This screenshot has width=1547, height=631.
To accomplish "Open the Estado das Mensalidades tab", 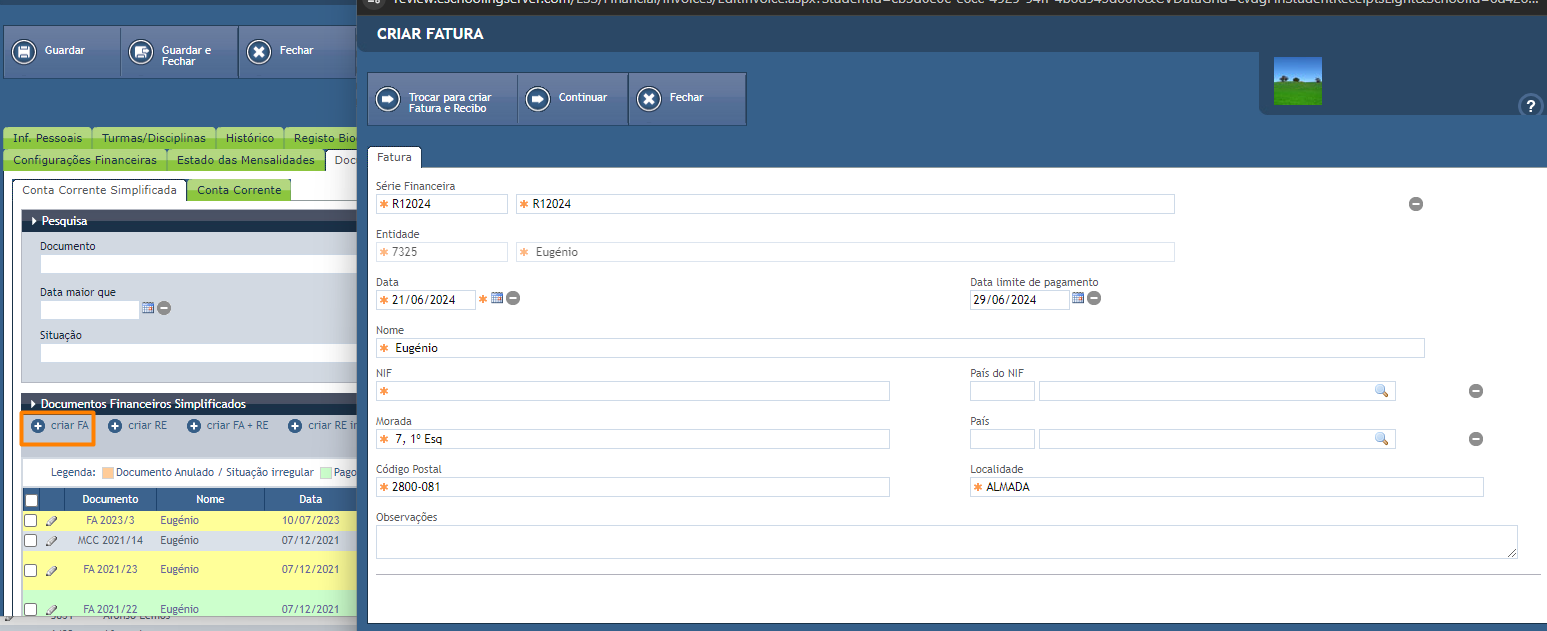I will pyautogui.click(x=246, y=160).
